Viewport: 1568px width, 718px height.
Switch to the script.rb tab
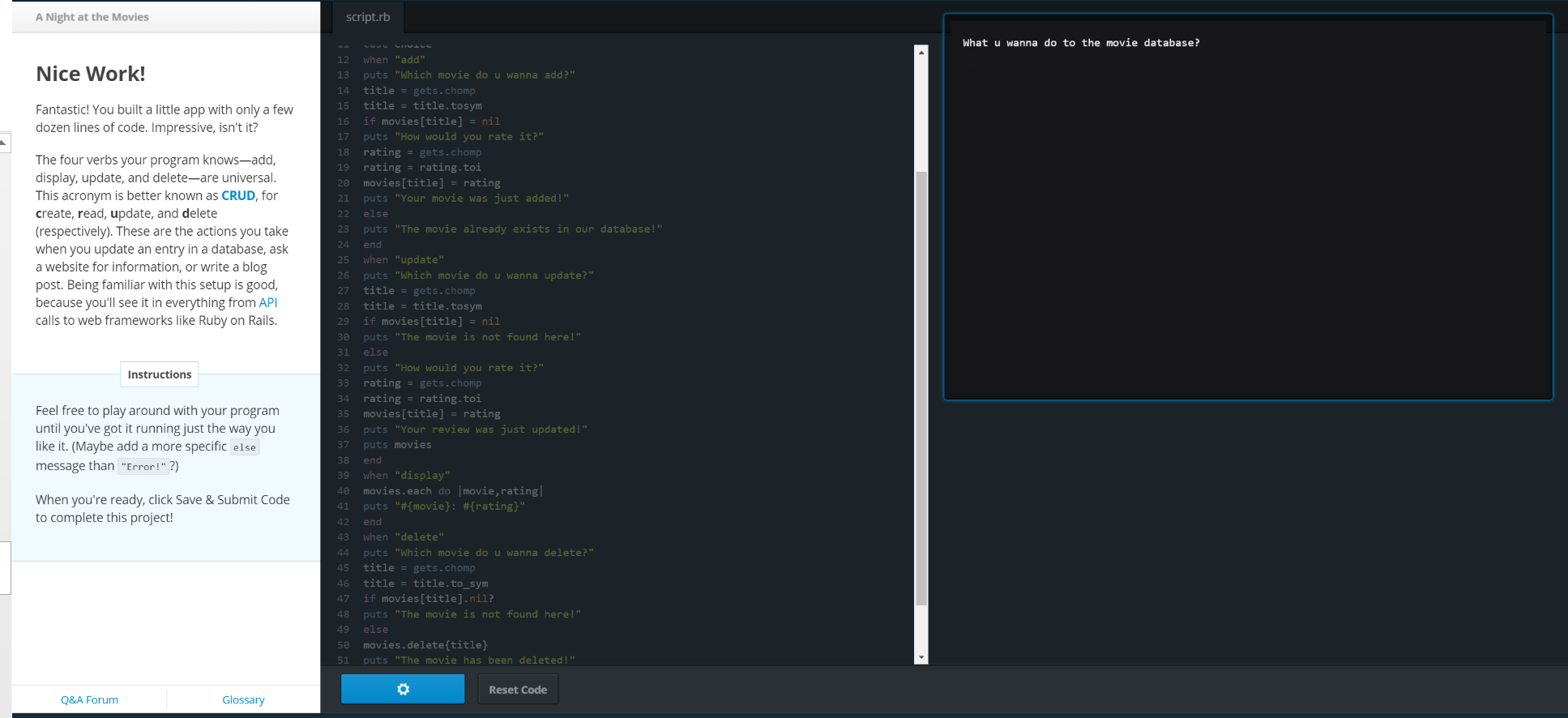(368, 17)
